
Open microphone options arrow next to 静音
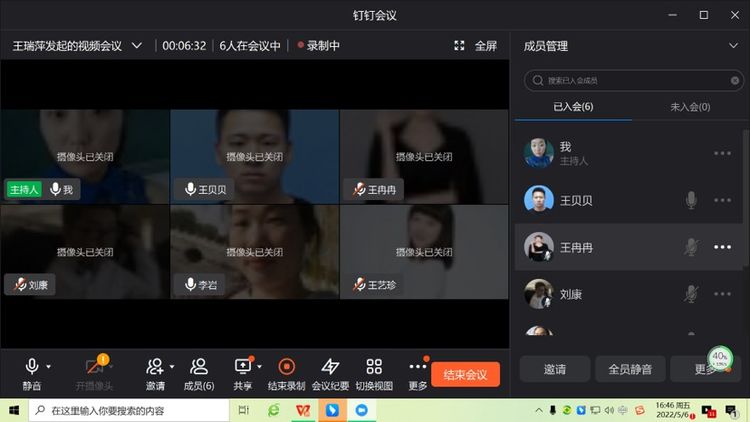(49, 366)
